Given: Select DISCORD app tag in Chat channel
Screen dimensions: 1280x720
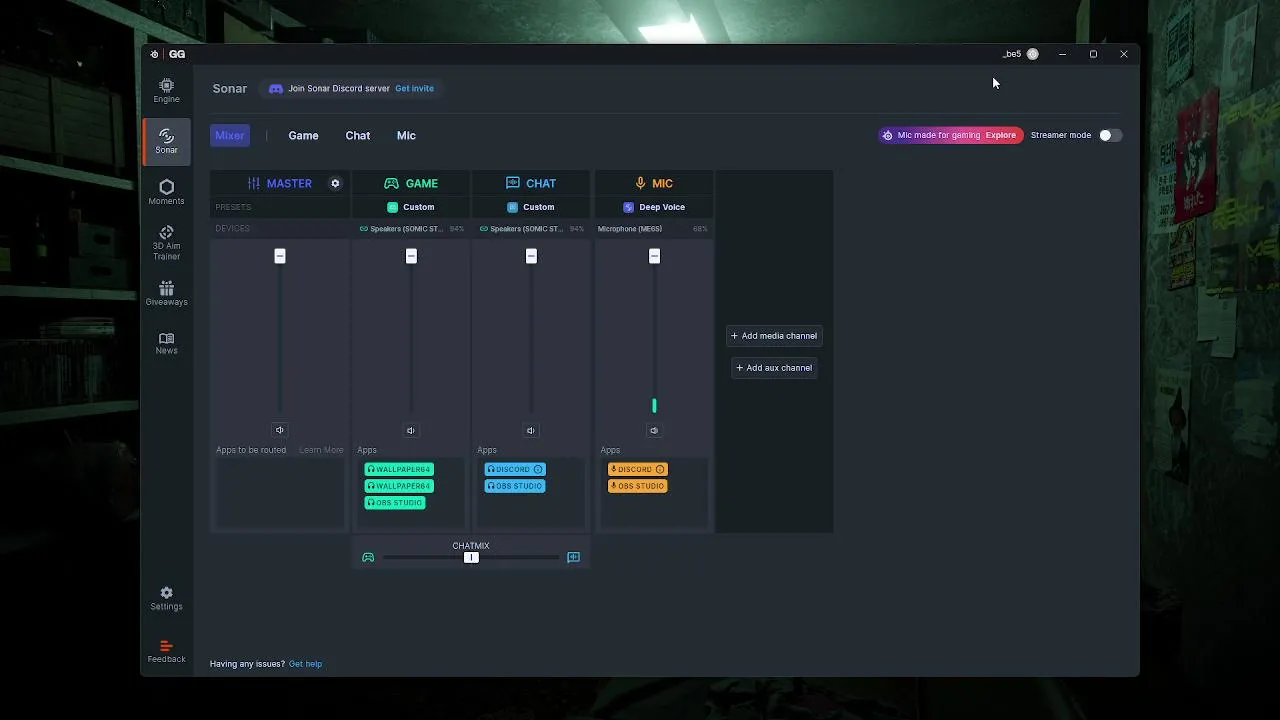Looking at the screenshot, I should [515, 469].
